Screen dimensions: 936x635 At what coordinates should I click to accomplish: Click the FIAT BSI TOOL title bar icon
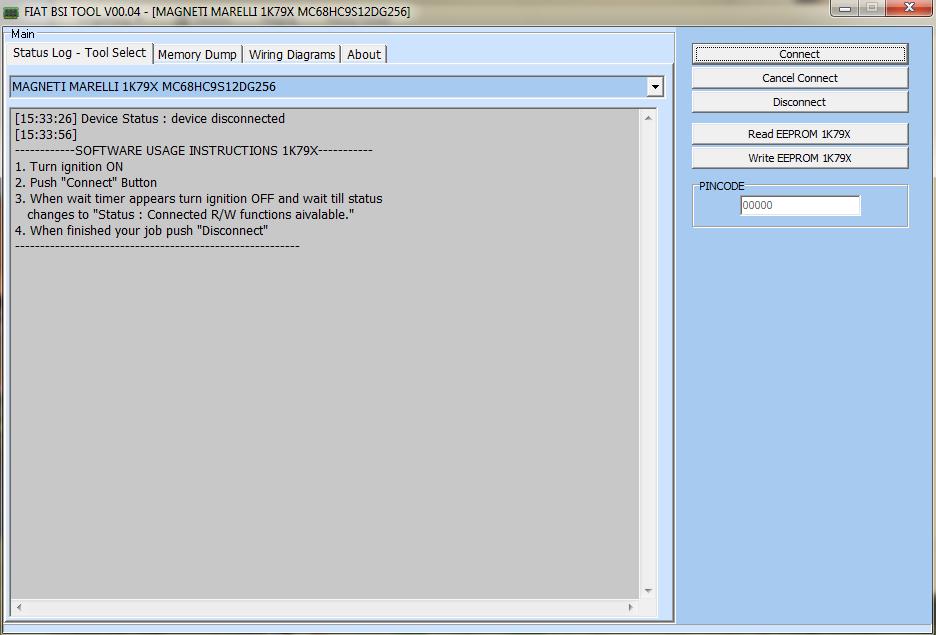11,12
